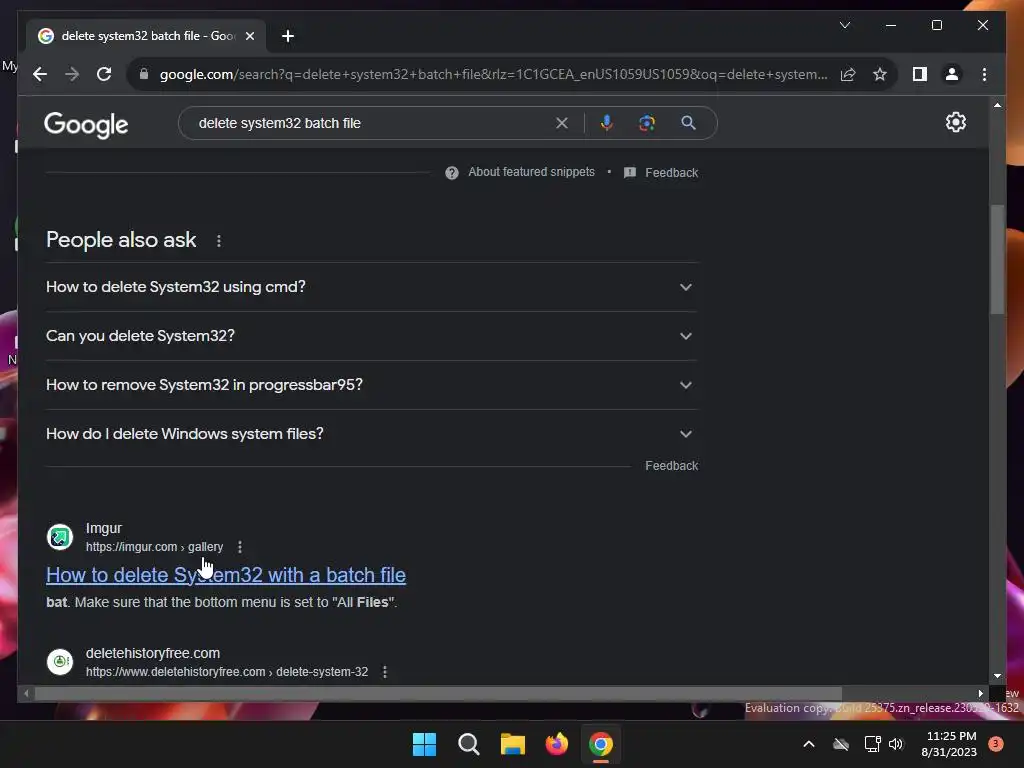Click the Chrome address bar URL
The image size is (1024, 768).
click(493, 74)
